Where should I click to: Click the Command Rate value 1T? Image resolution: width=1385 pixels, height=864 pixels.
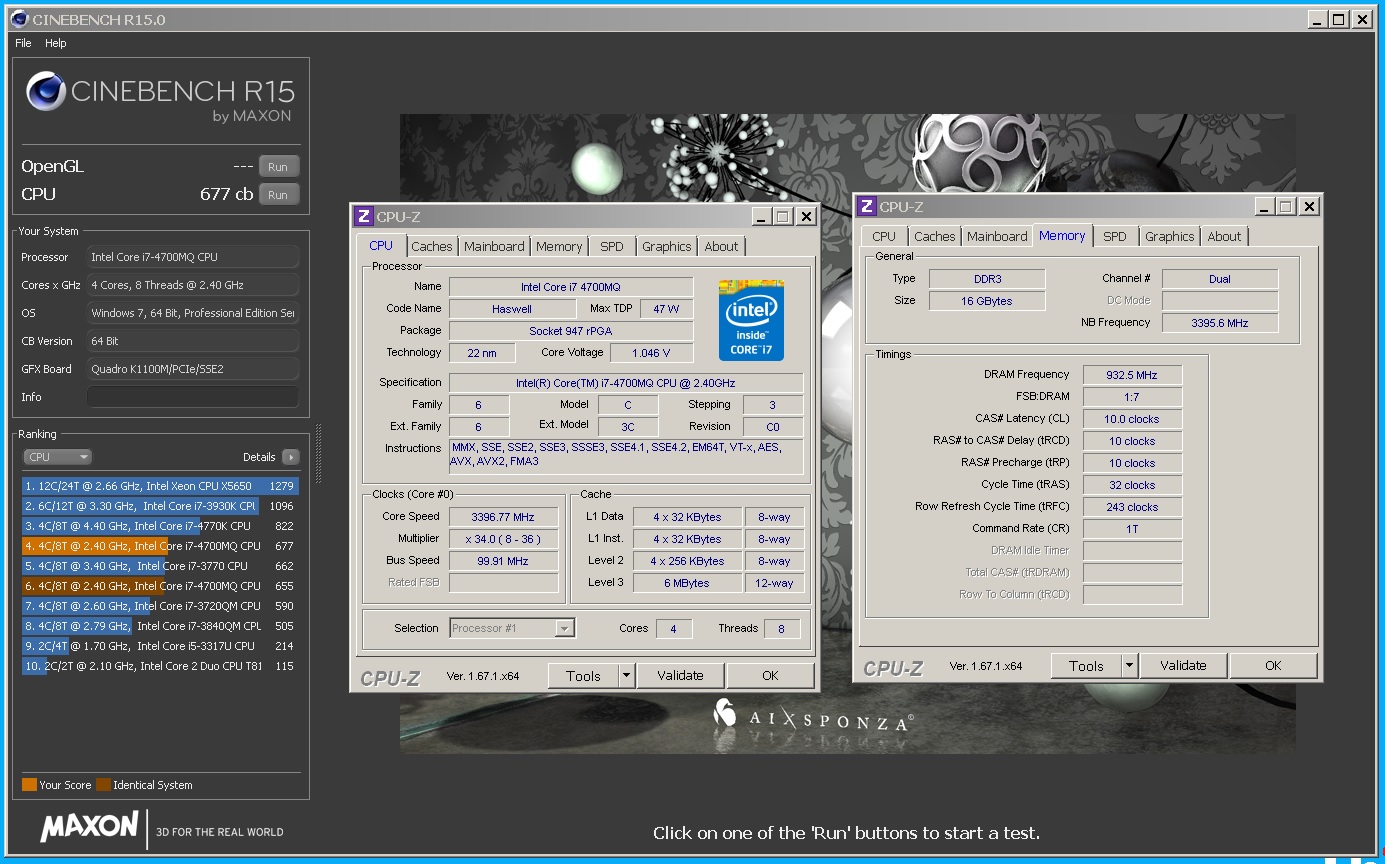(x=1132, y=529)
